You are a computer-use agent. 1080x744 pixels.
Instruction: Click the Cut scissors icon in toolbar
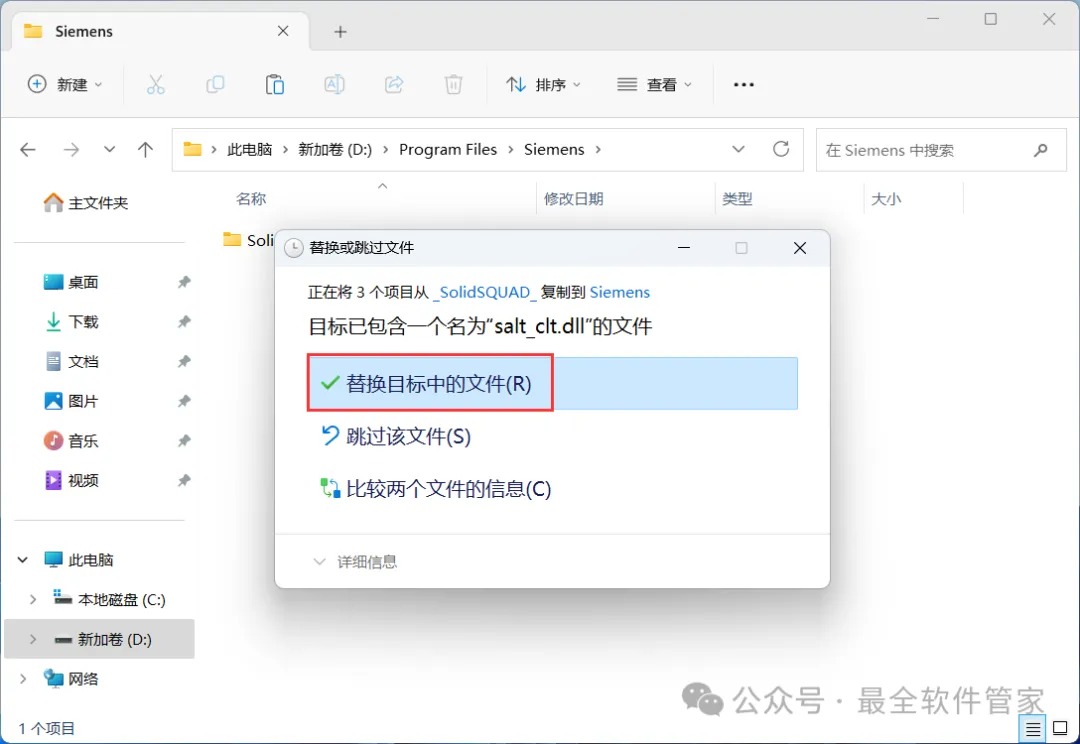click(x=156, y=85)
